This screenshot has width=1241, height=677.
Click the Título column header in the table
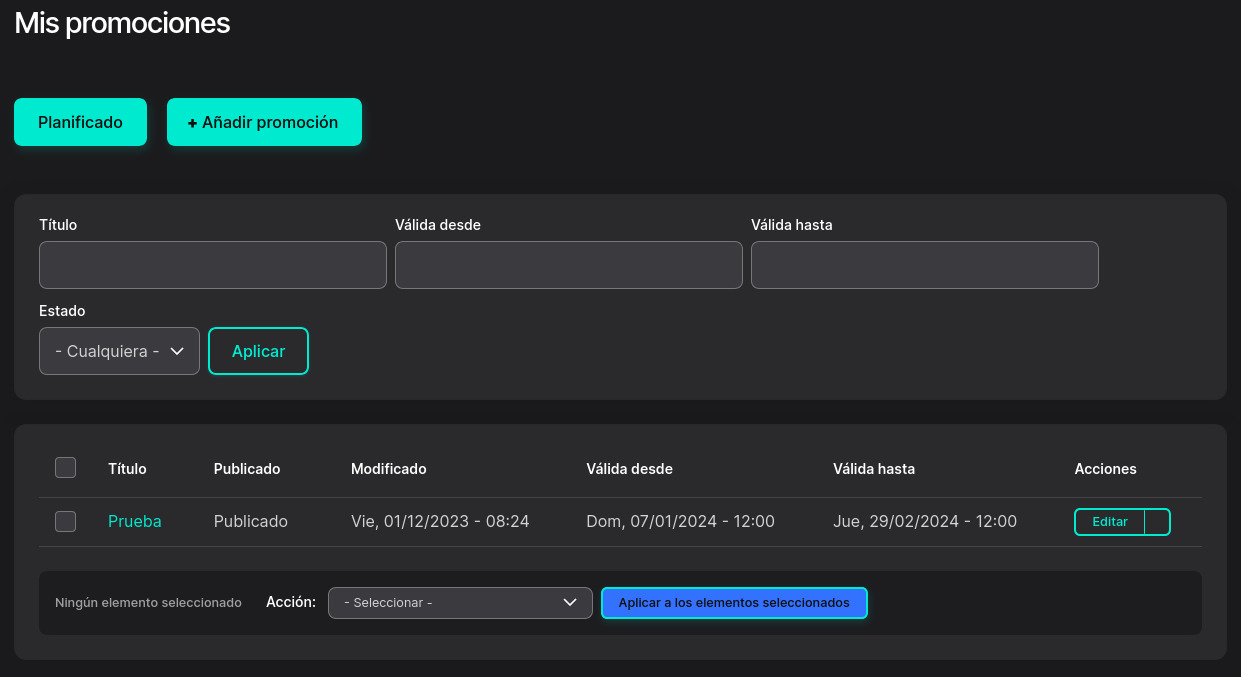[x=127, y=469]
